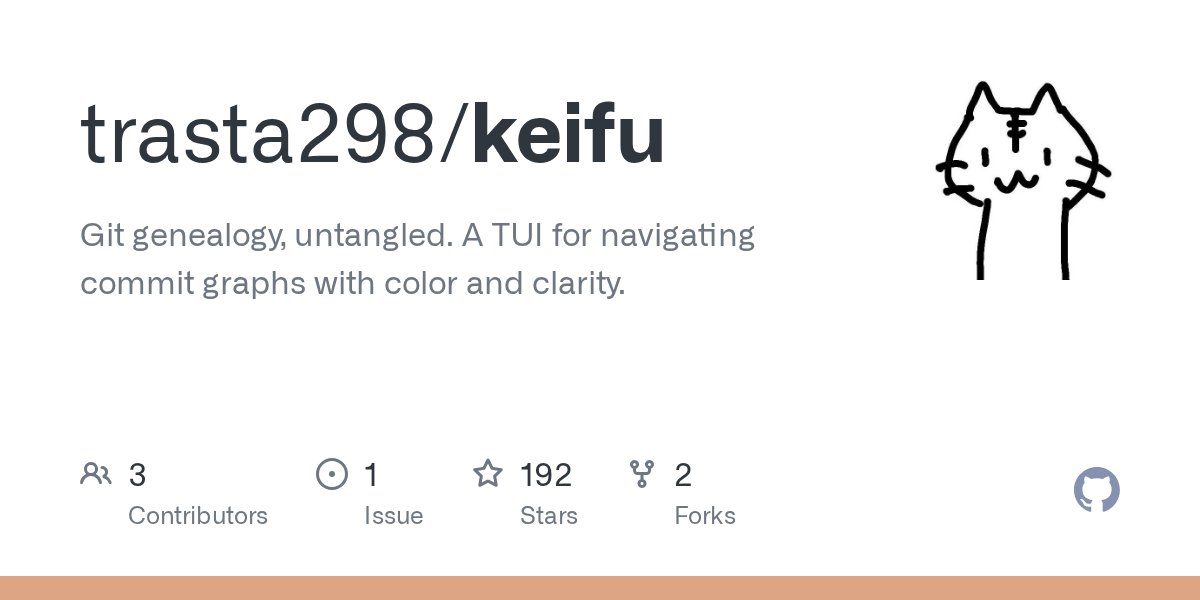This screenshot has width=1200, height=600.
Task: Click the Stars star icon
Action: [487, 473]
